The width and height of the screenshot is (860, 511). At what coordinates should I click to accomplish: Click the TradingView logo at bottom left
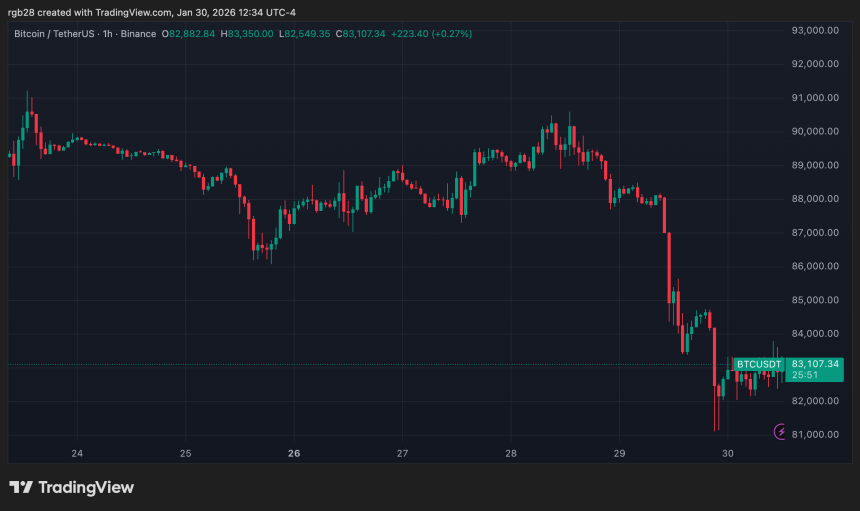tap(71, 487)
